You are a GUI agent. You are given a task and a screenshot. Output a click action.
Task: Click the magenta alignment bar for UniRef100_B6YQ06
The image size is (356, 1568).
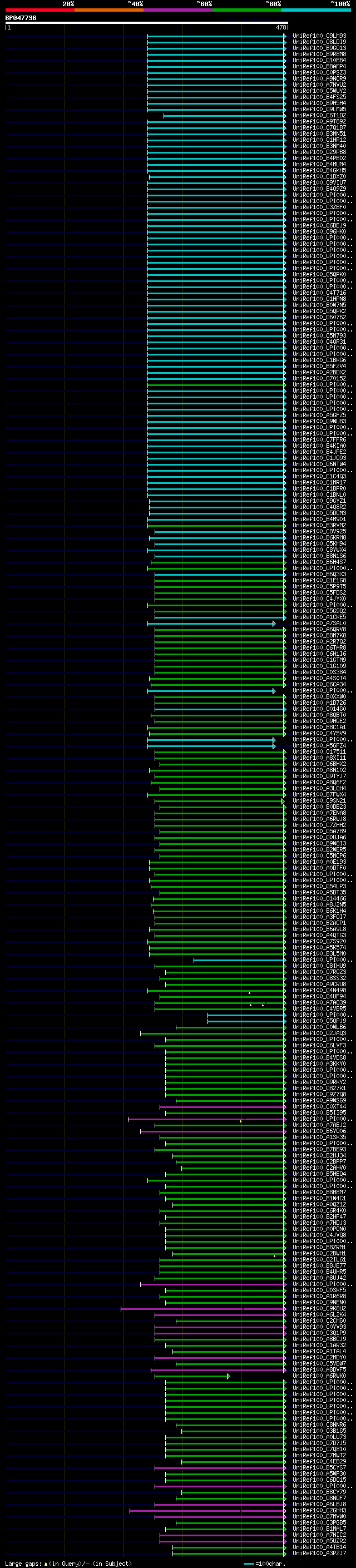(213, 1131)
